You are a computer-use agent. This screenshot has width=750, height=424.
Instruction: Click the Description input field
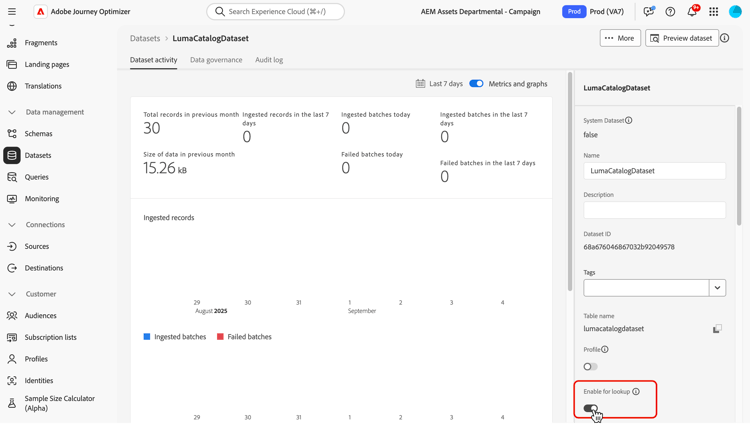tap(654, 210)
